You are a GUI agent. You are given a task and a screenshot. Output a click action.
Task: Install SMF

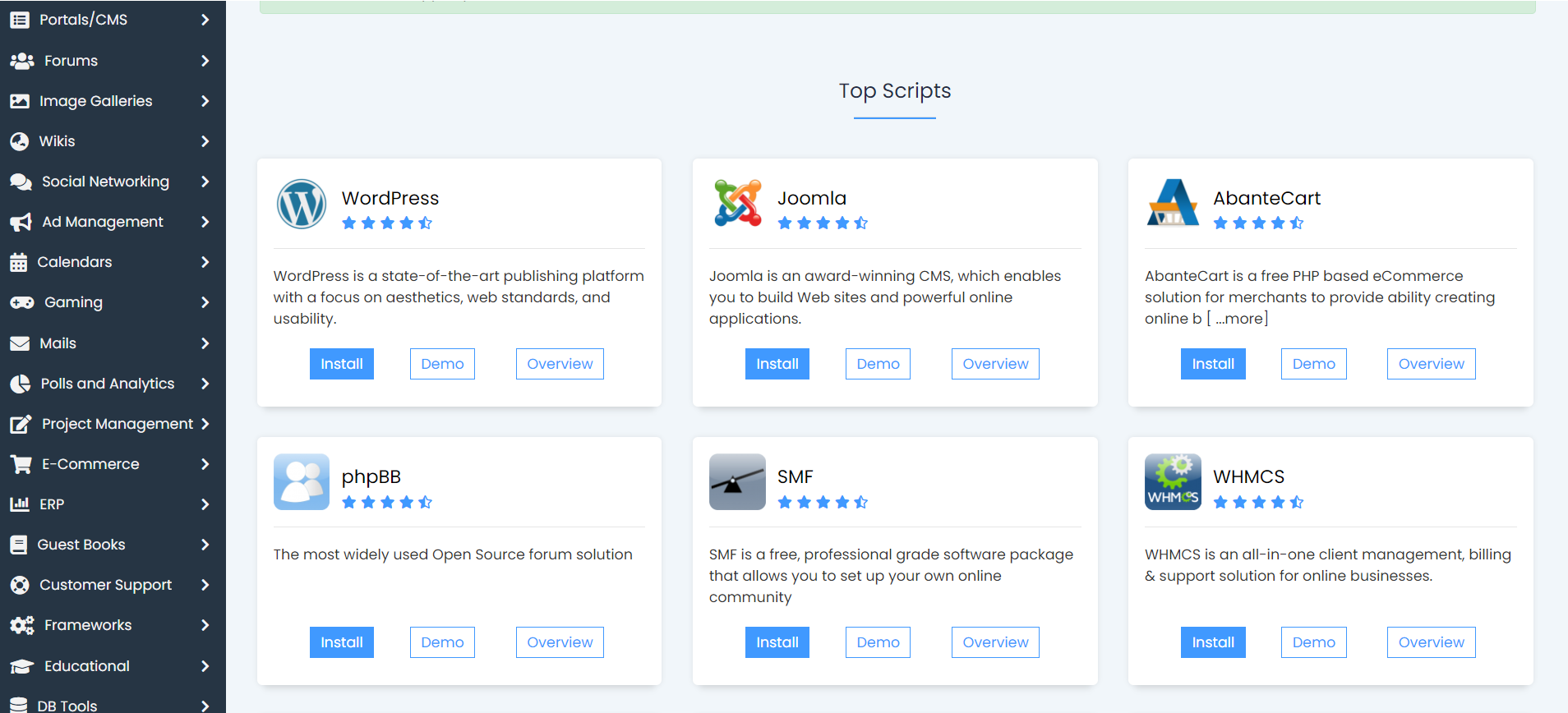(777, 642)
